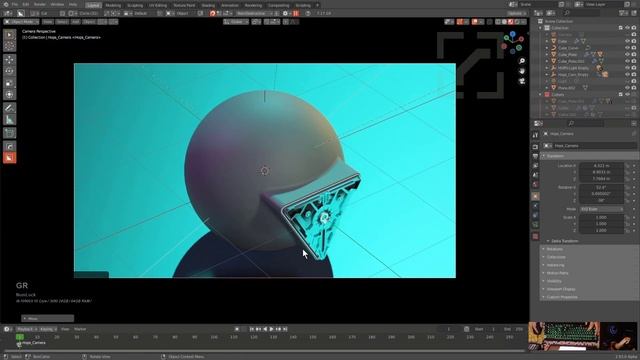The height and width of the screenshot is (360, 640).
Task: Toggle auto keying record button in timeline
Action: point(237,329)
